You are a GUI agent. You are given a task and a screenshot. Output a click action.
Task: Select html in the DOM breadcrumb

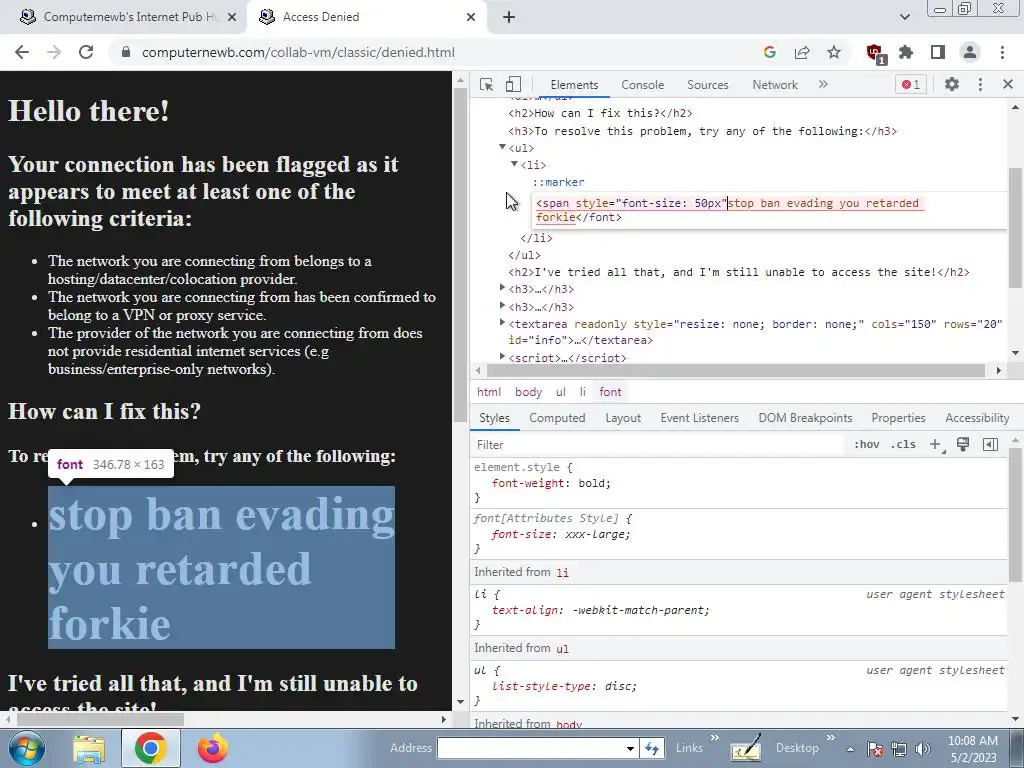pos(489,392)
